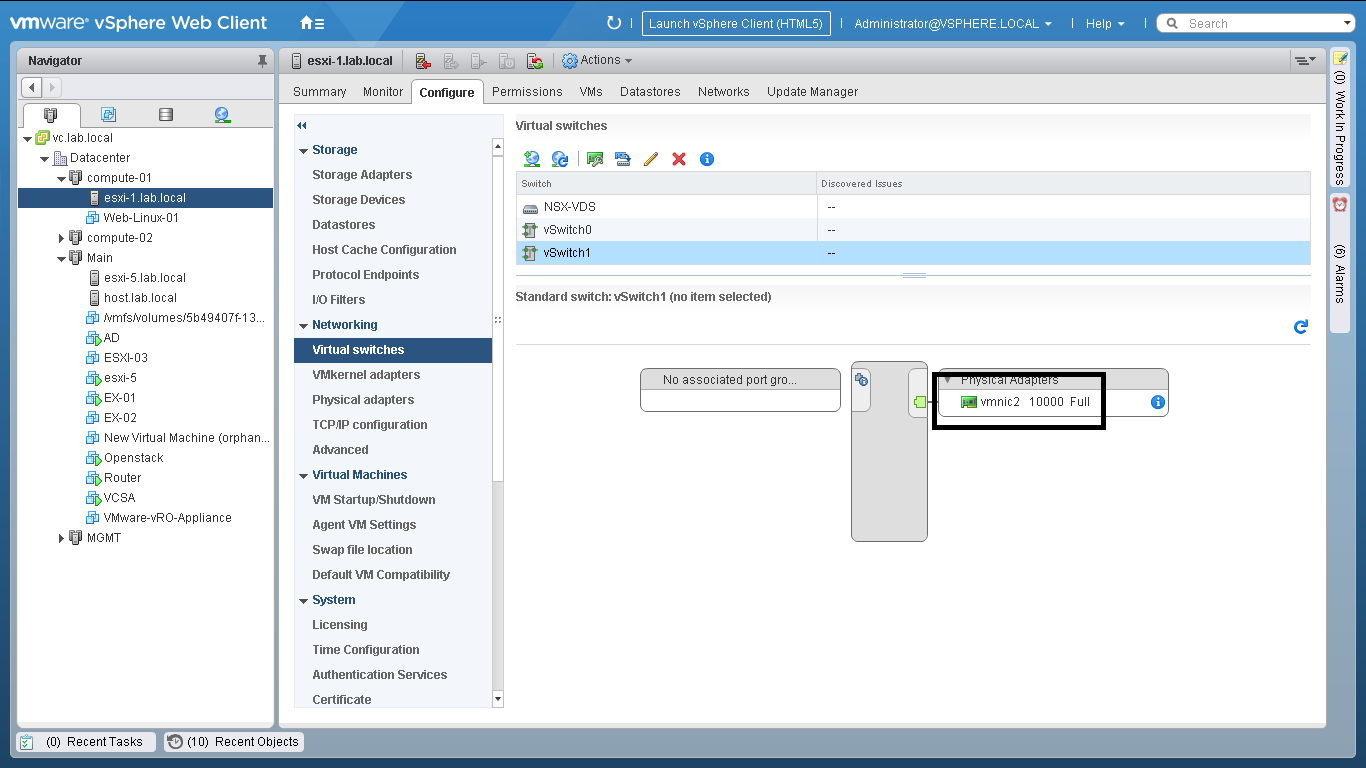Open VMs and Templates view in Navigator
Viewport: 1366px width, 768px height.
pyautogui.click(x=109, y=115)
